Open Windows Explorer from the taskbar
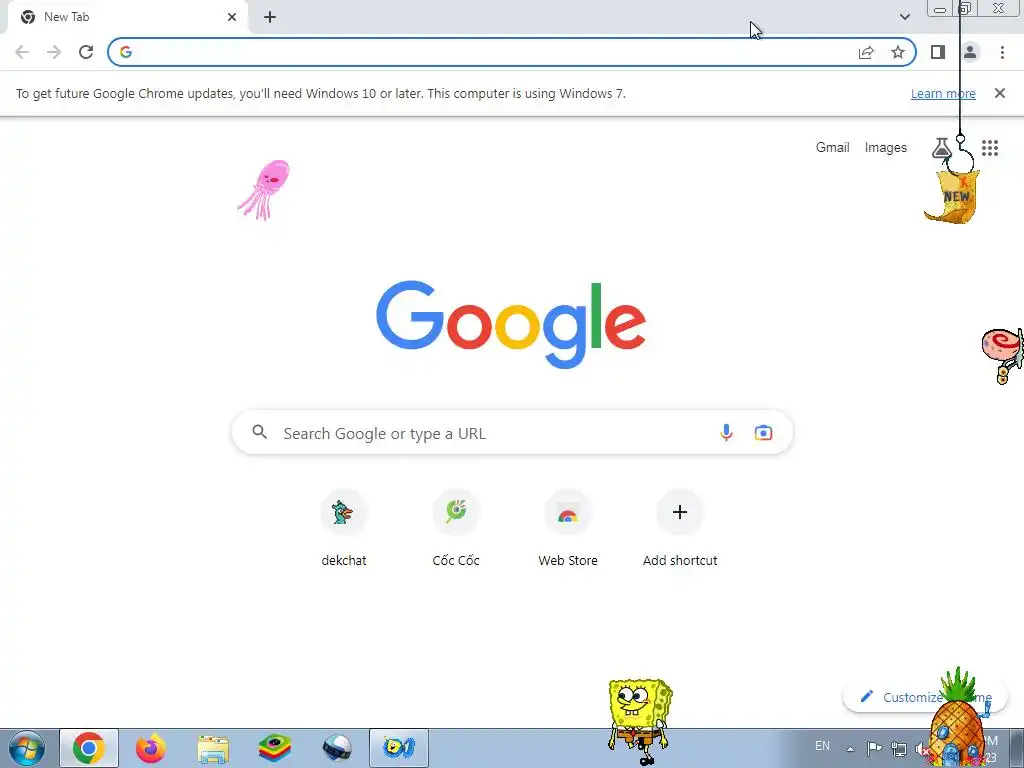The width and height of the screenshot is (1024, 768). tap(213, 748)
